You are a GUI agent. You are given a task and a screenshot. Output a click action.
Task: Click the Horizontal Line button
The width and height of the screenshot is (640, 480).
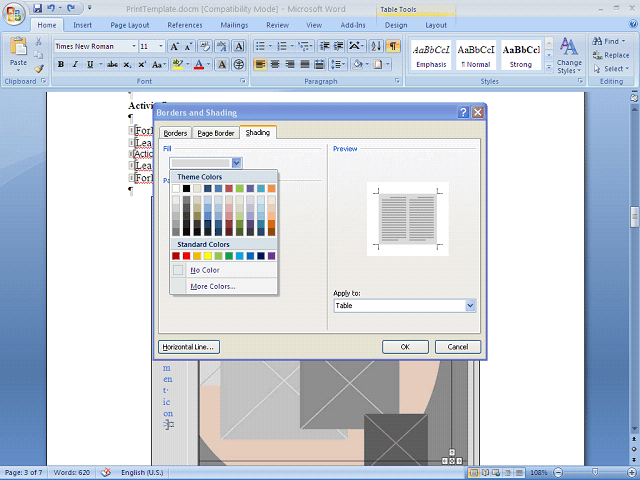pos(188,347)
